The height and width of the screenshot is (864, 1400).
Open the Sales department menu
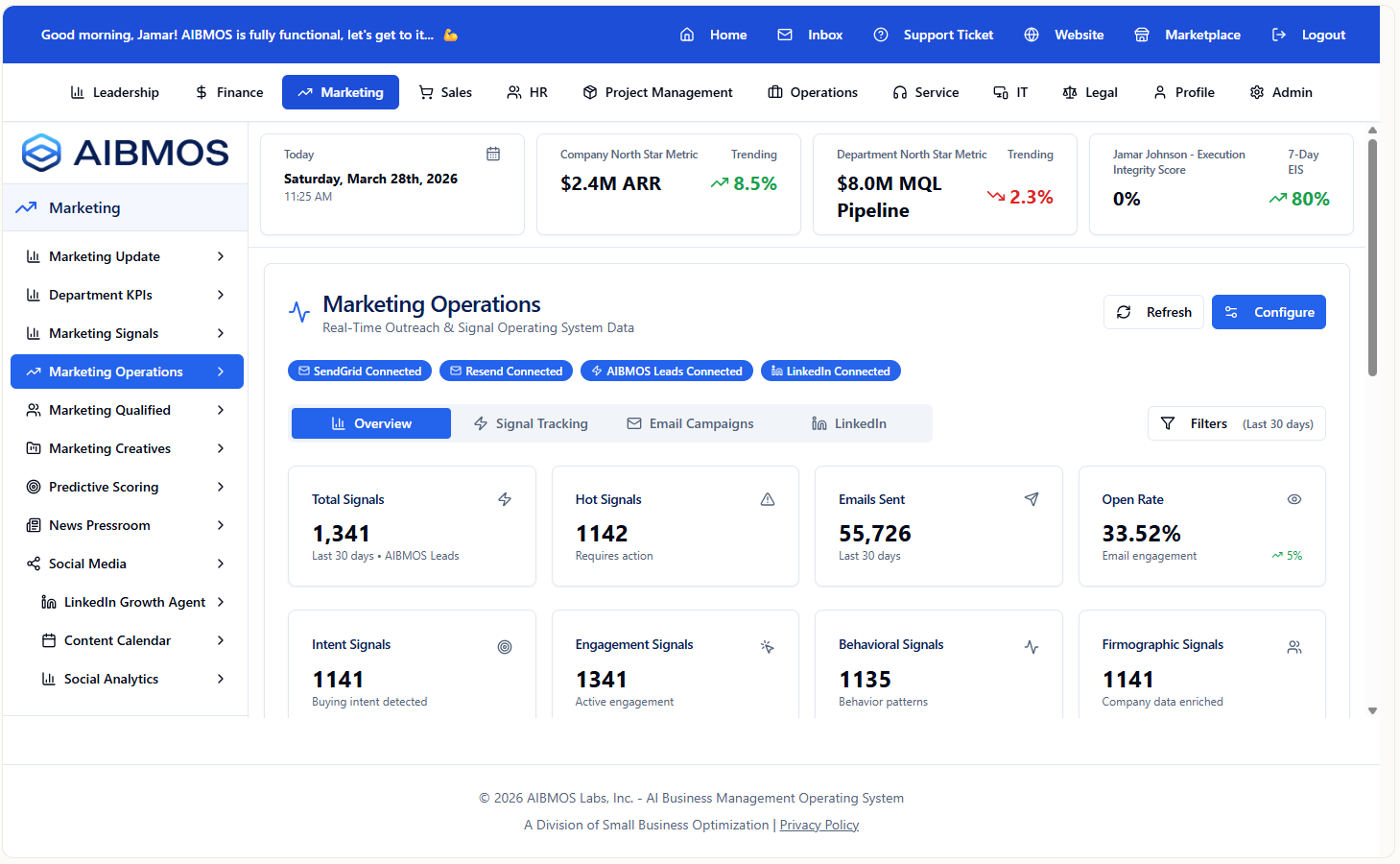click(445, 92)
